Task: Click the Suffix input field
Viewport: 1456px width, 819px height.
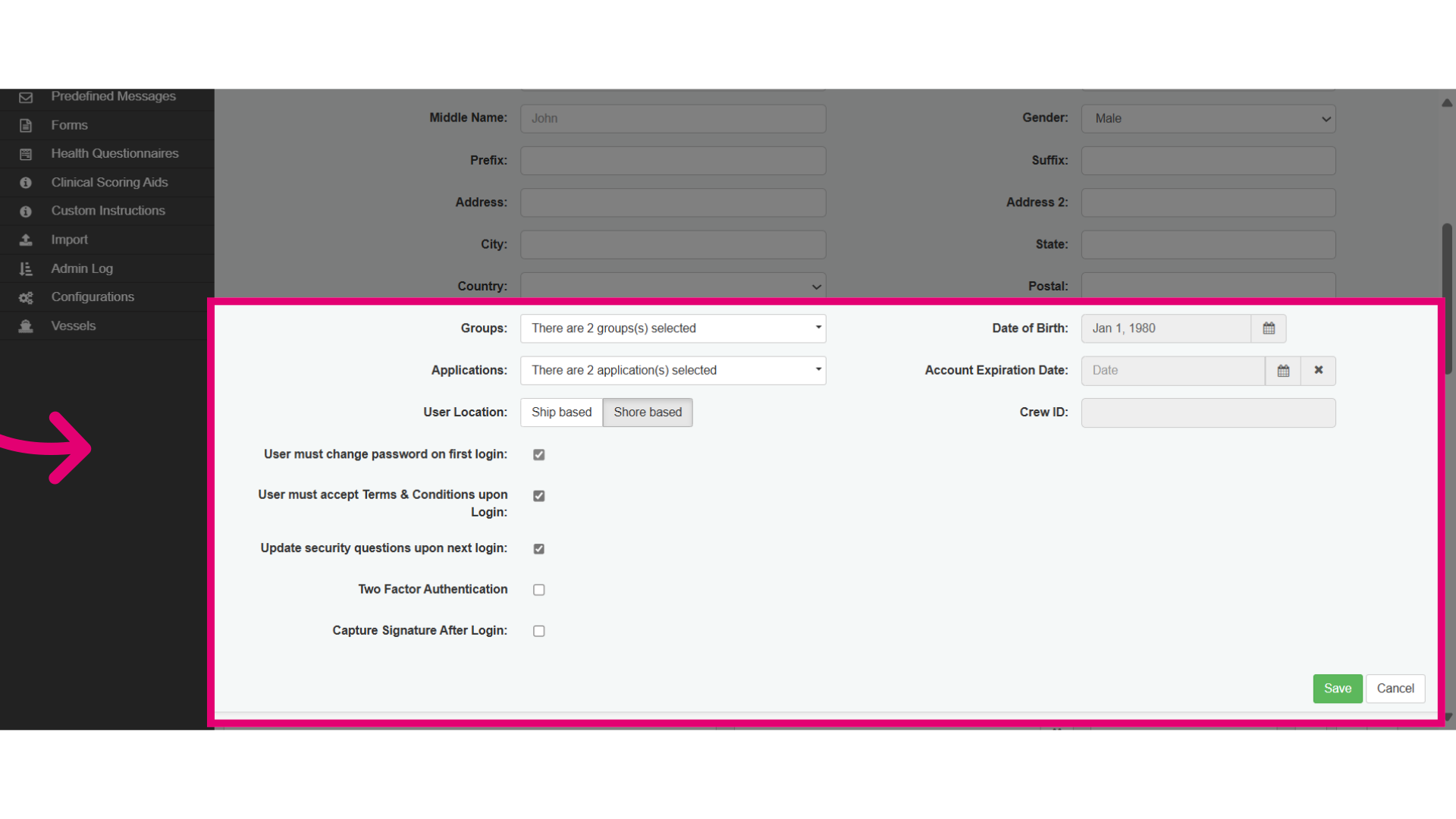Action: 1208,161
